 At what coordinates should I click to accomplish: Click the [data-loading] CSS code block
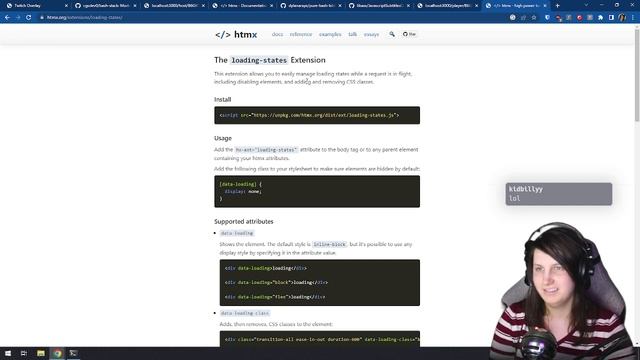[317, 191]
